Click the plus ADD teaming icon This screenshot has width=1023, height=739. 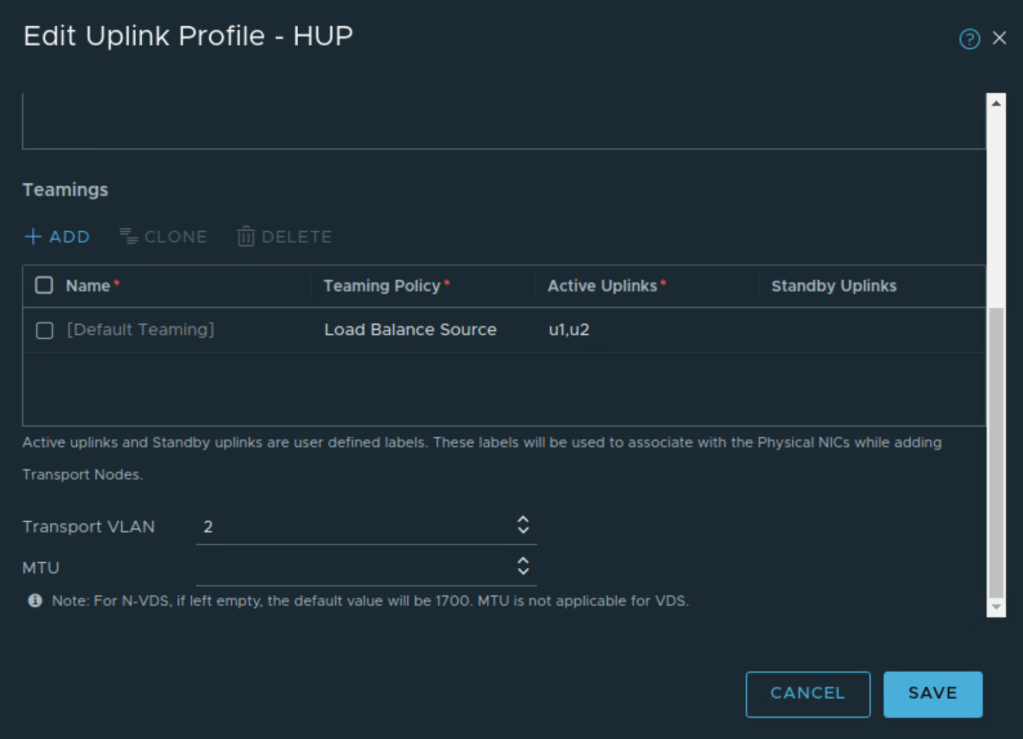point(33,237)
